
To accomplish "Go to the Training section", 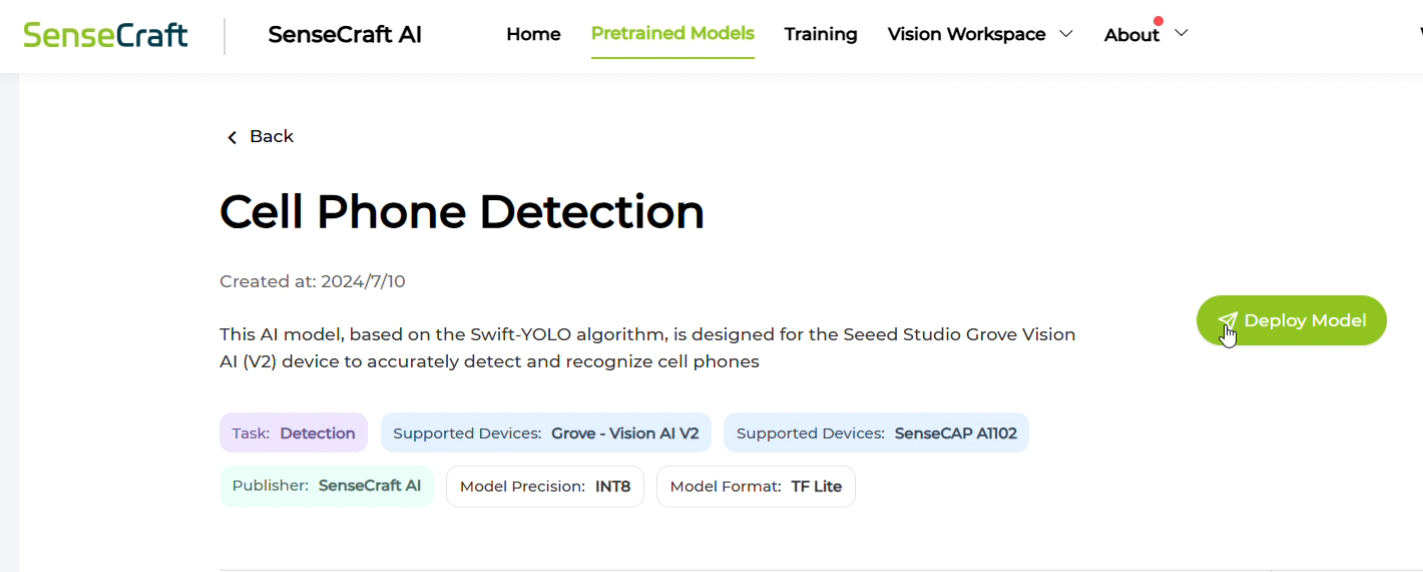I will (x=820, y=34).
